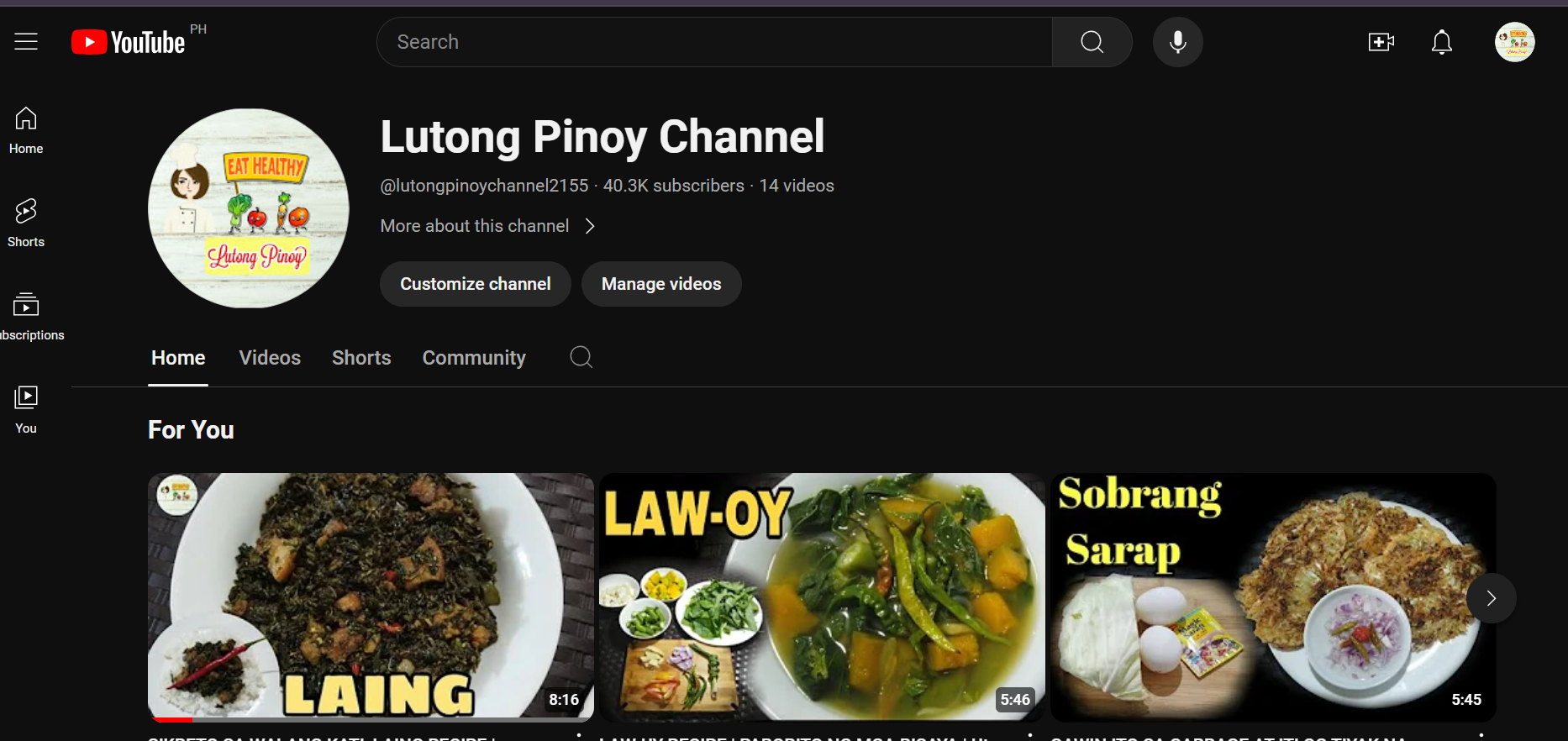This screenshot has width=1568, height=741.
Task: Open the You library in sidebar
Action: [x=26, y=410]
